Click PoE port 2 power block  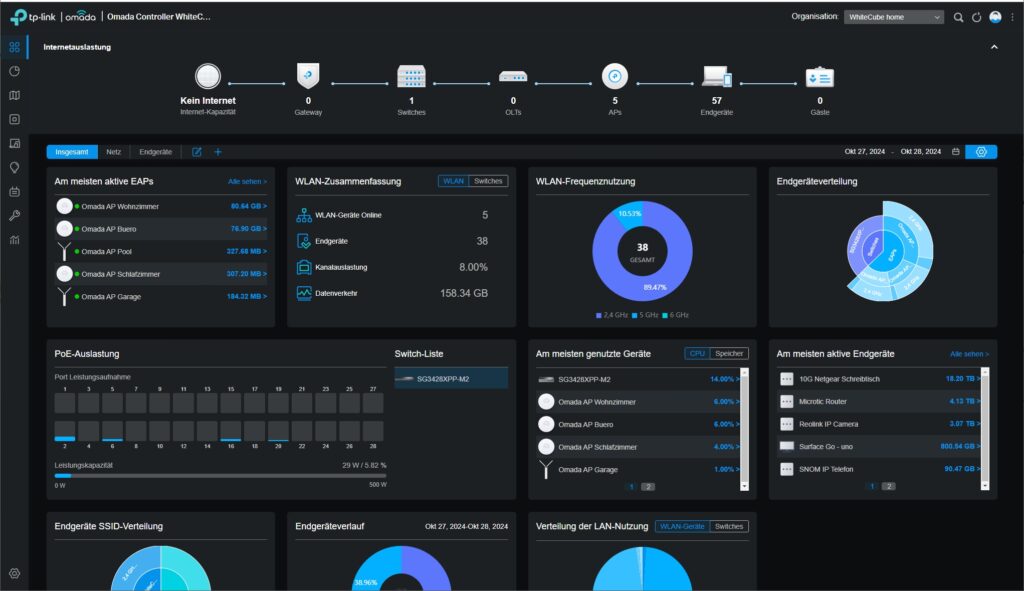tap(65, 431)
